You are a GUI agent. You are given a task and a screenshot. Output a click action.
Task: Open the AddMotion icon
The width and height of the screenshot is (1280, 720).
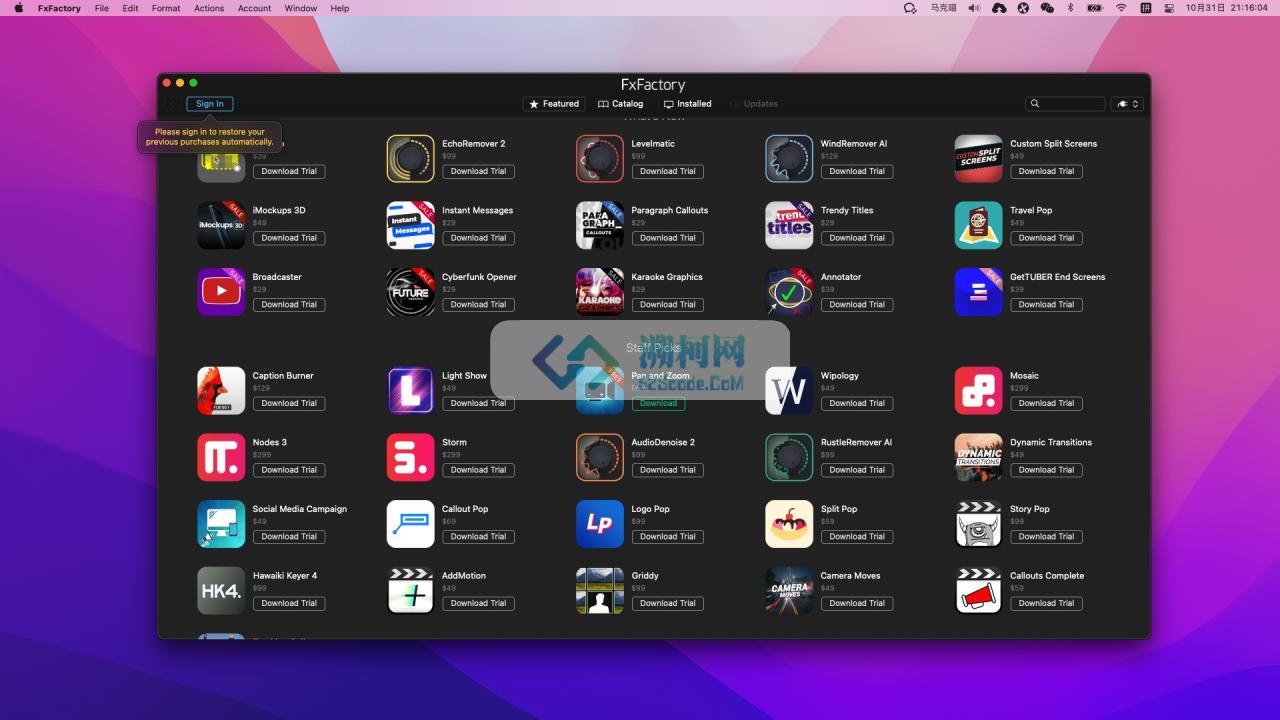(410, 590)
